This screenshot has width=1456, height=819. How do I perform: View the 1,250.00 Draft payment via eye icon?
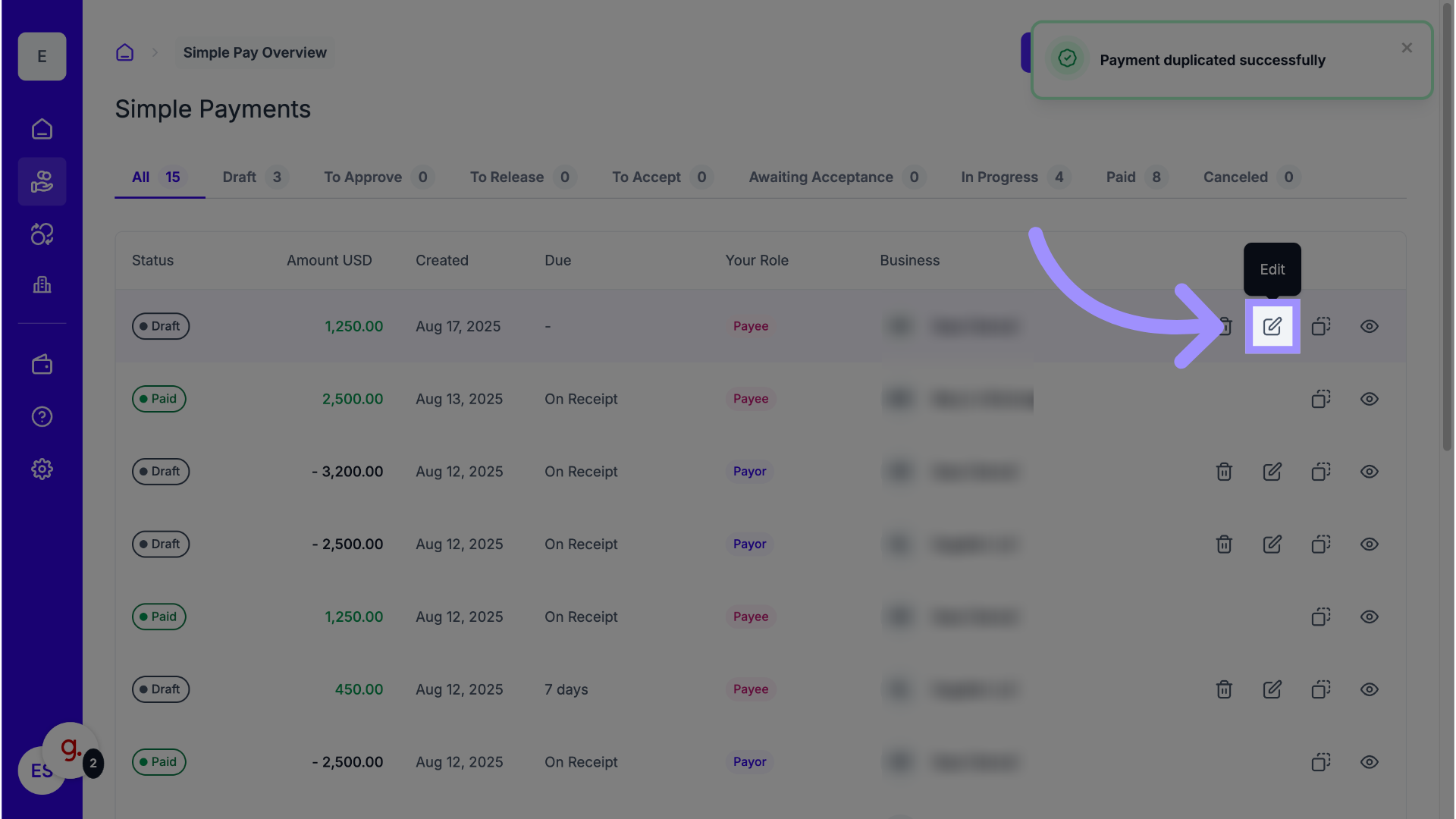click(1369, 326)
